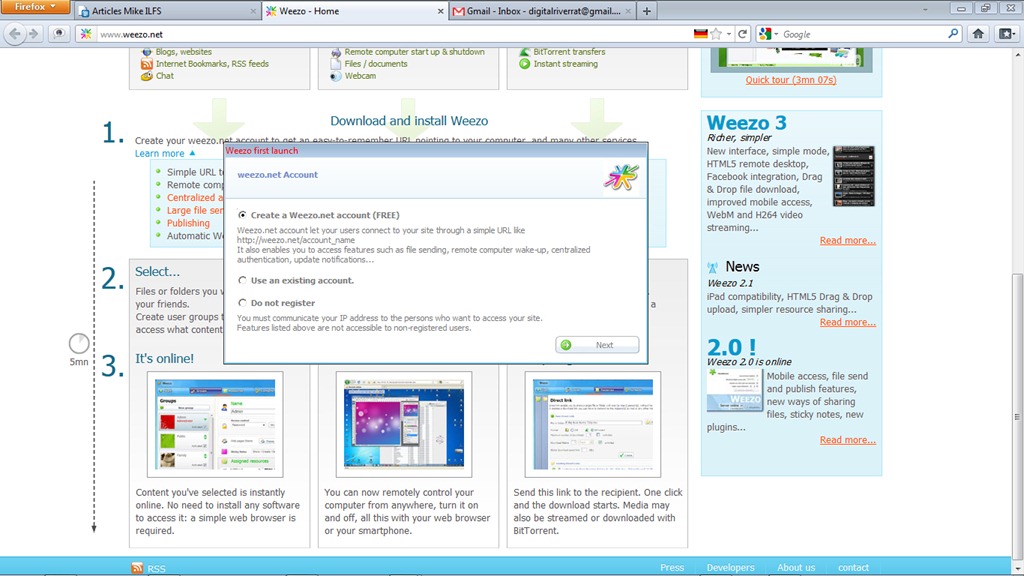
Task: Open the address bar history dropdown arrow
Action: [x=729, y=34]
